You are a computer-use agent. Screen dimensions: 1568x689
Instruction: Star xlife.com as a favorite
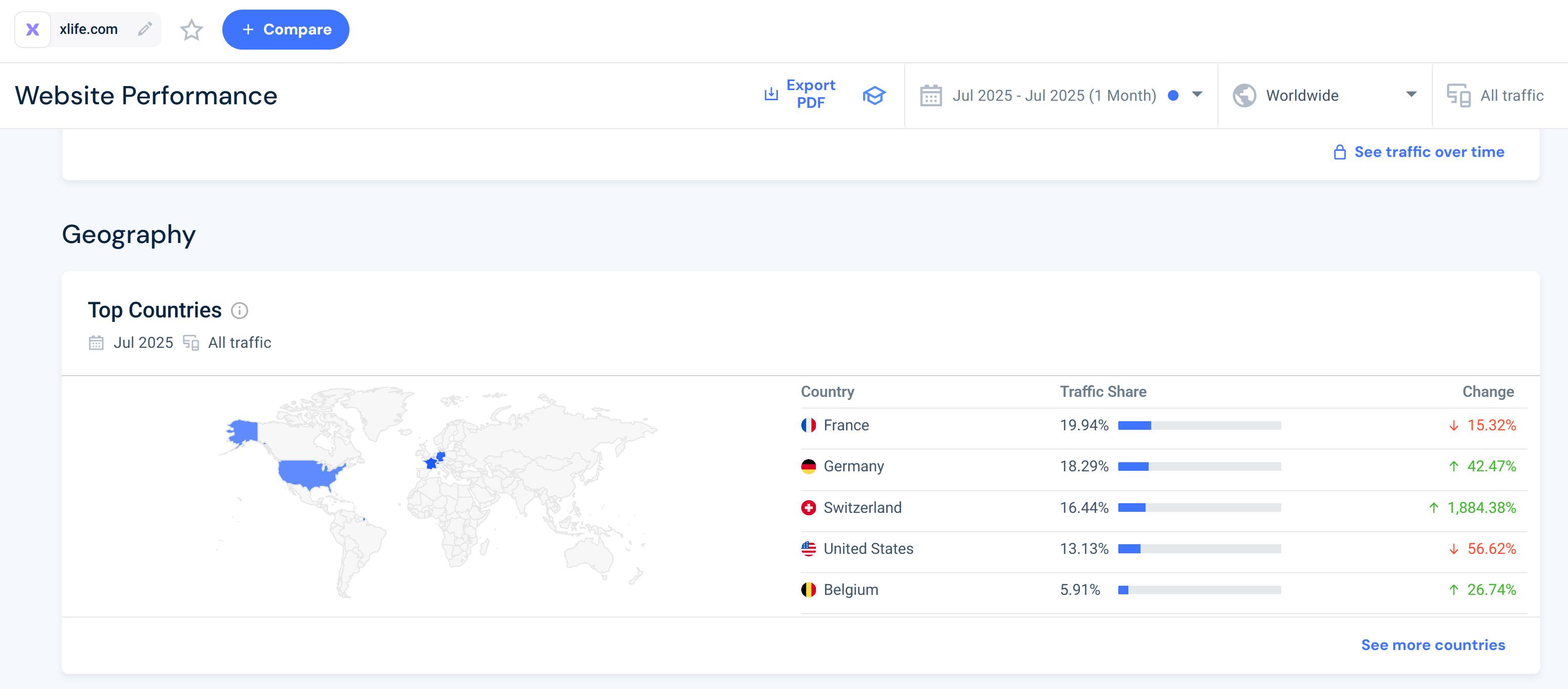191,30
